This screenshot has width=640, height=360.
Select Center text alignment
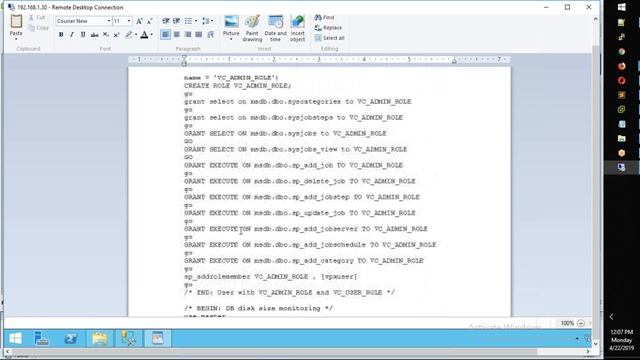tap(176, 35)
